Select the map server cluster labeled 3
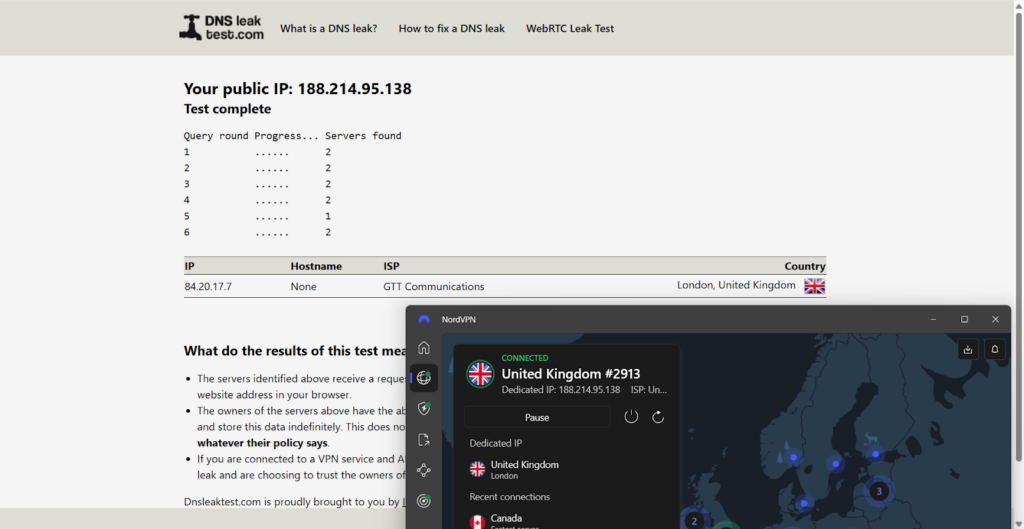The width and height of the screenshot is (1024, 529). (878, 491)
